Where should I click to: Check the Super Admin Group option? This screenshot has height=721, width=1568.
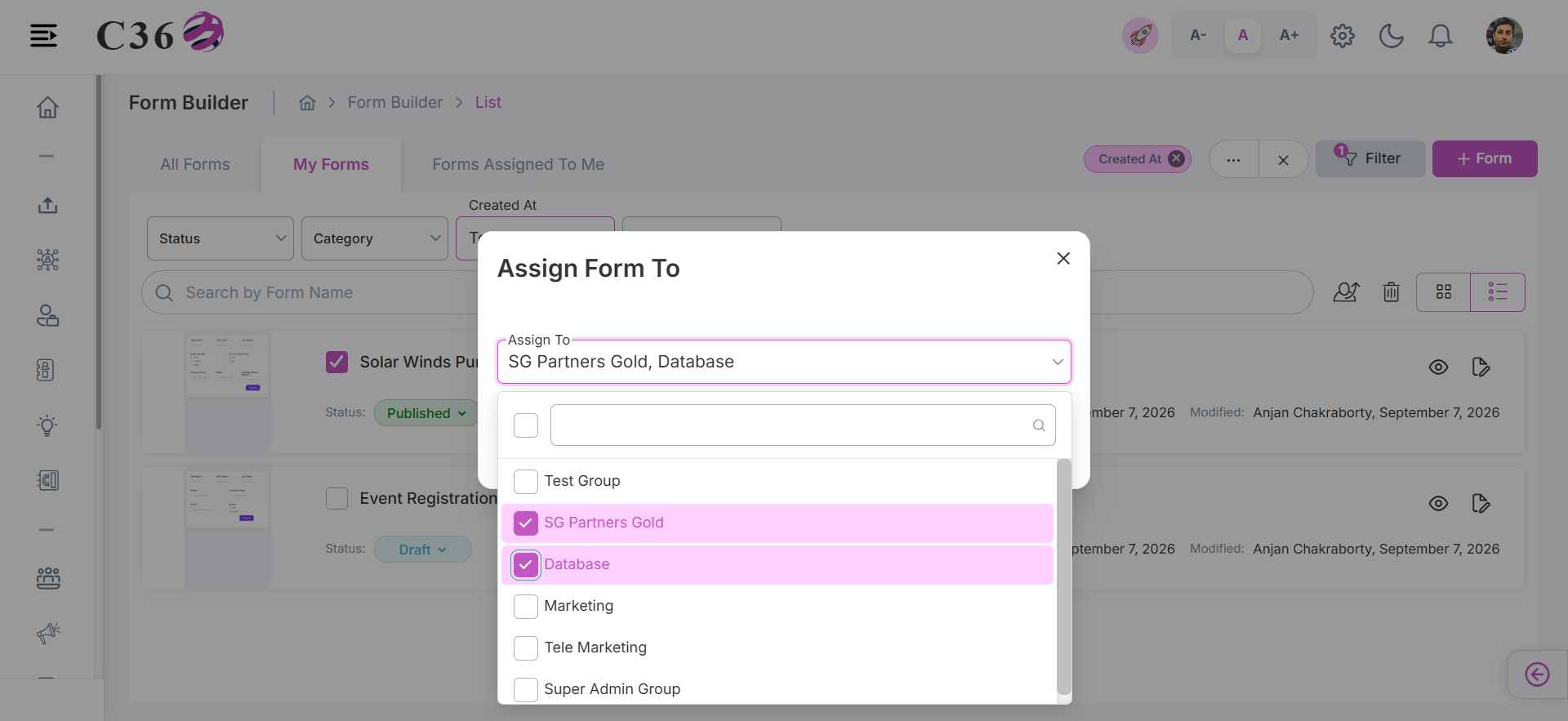(526, 689)
